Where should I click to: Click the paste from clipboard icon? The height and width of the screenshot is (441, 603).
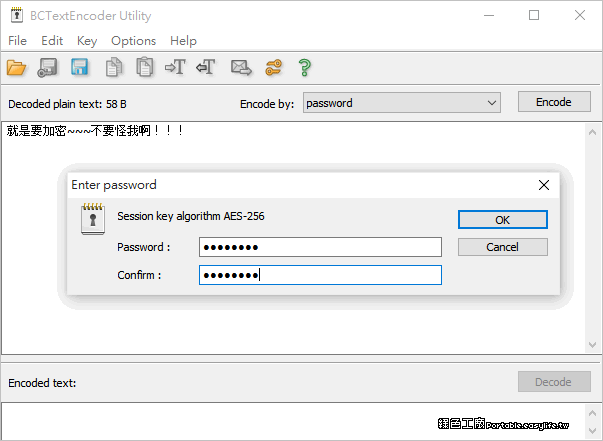pos(144,68)
